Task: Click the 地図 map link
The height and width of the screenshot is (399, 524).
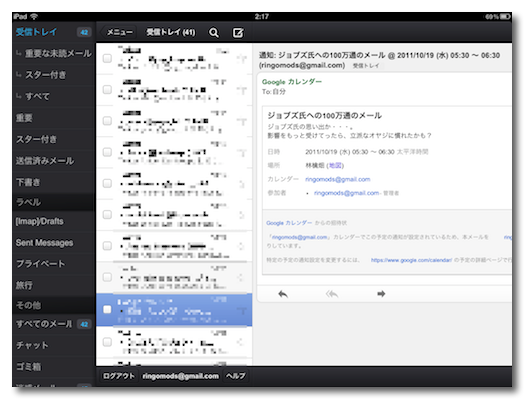Action: (x=335, y=165)
